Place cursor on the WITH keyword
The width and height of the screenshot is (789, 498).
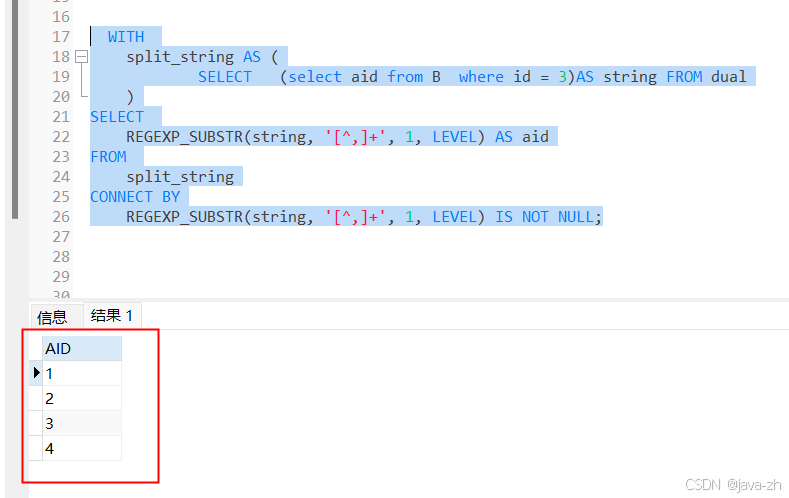tap(126, 37)
